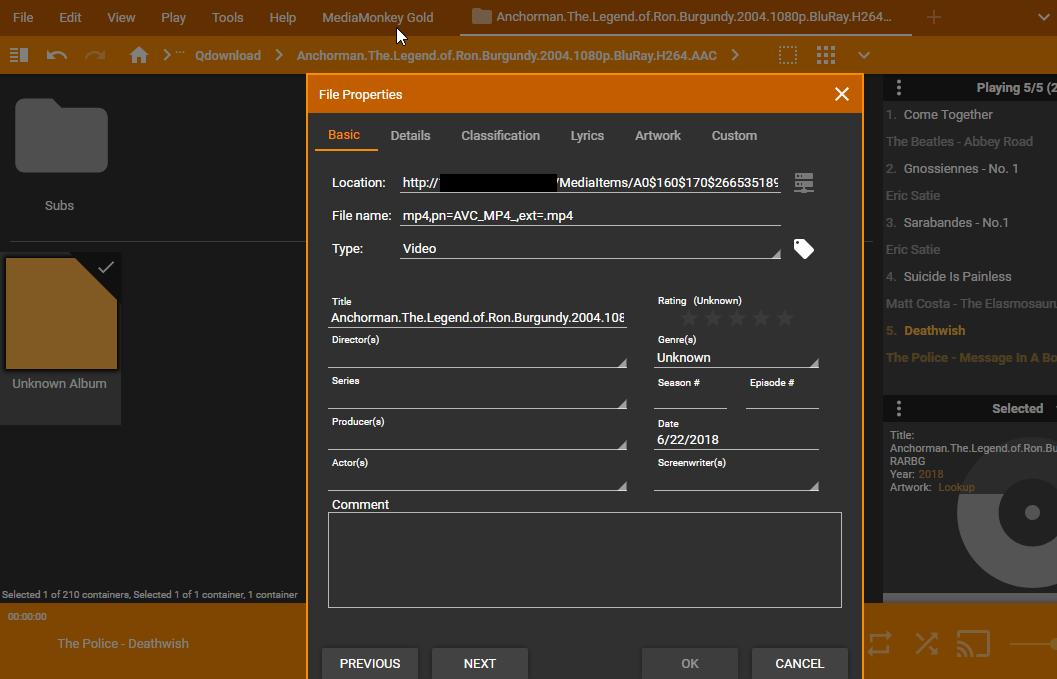Click the cast to device icon

tap(973, 643)
